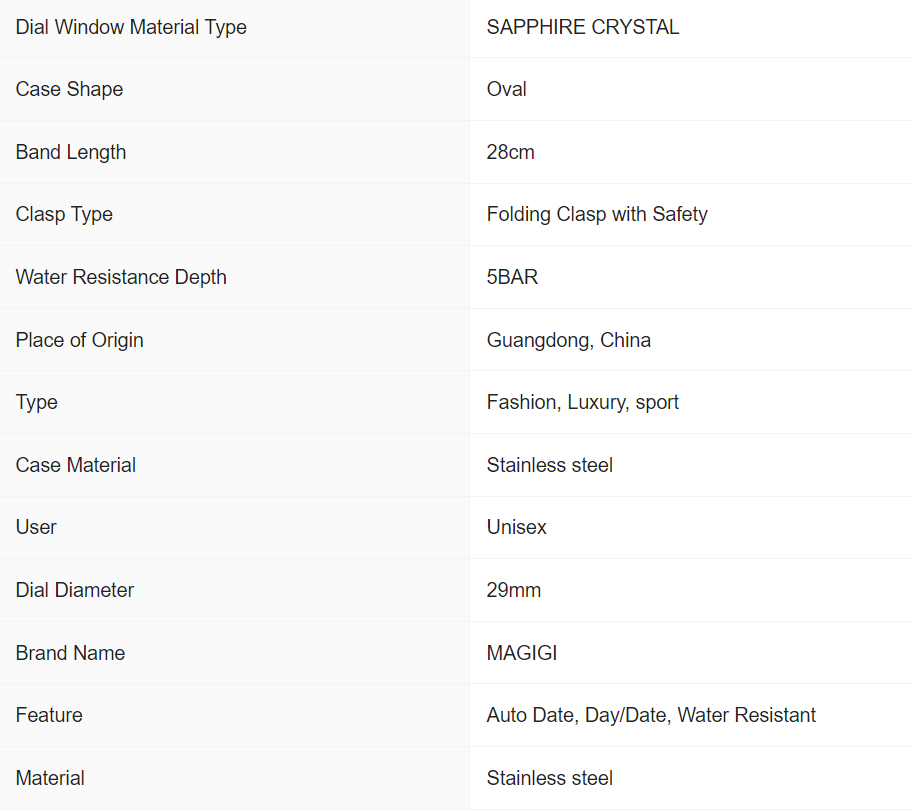Click the 28cm band length value
This screenshot has height=810, width=914.
coord(510,152)
